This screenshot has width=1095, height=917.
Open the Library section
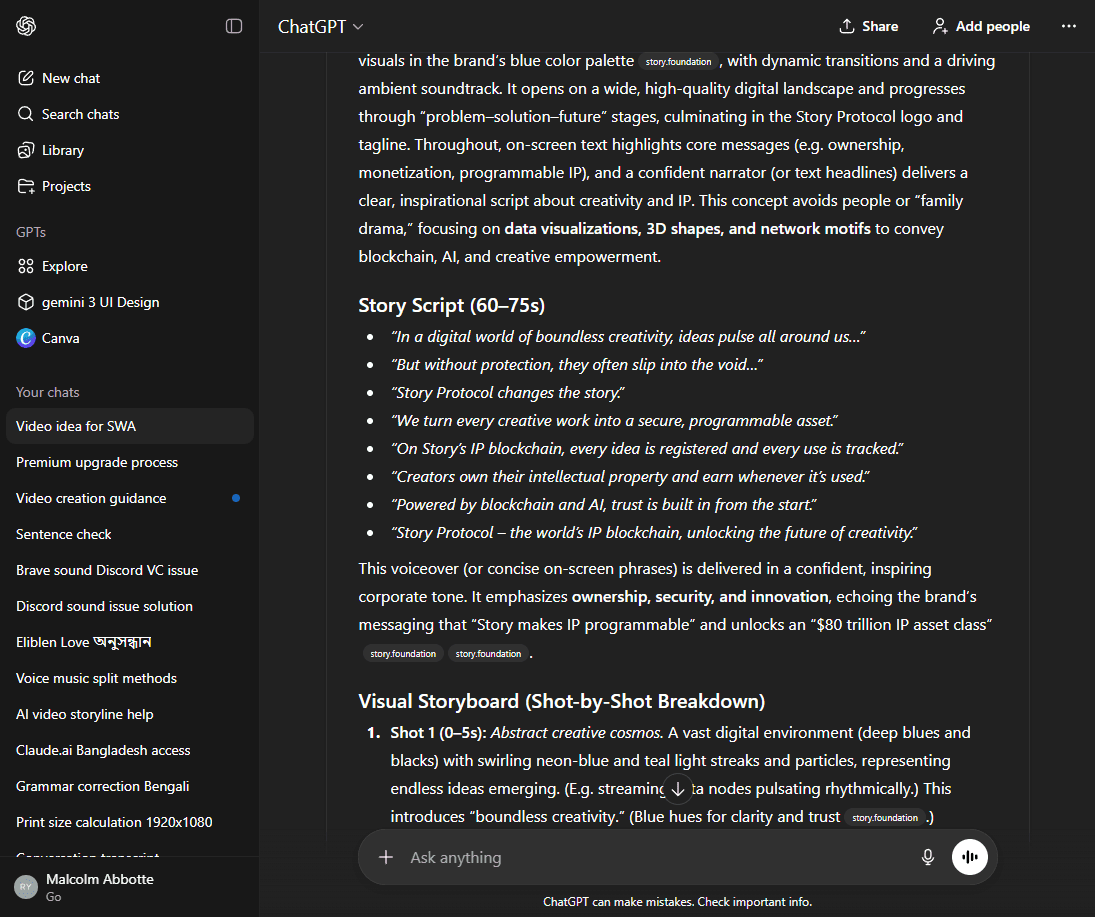(x=62, y=150)
